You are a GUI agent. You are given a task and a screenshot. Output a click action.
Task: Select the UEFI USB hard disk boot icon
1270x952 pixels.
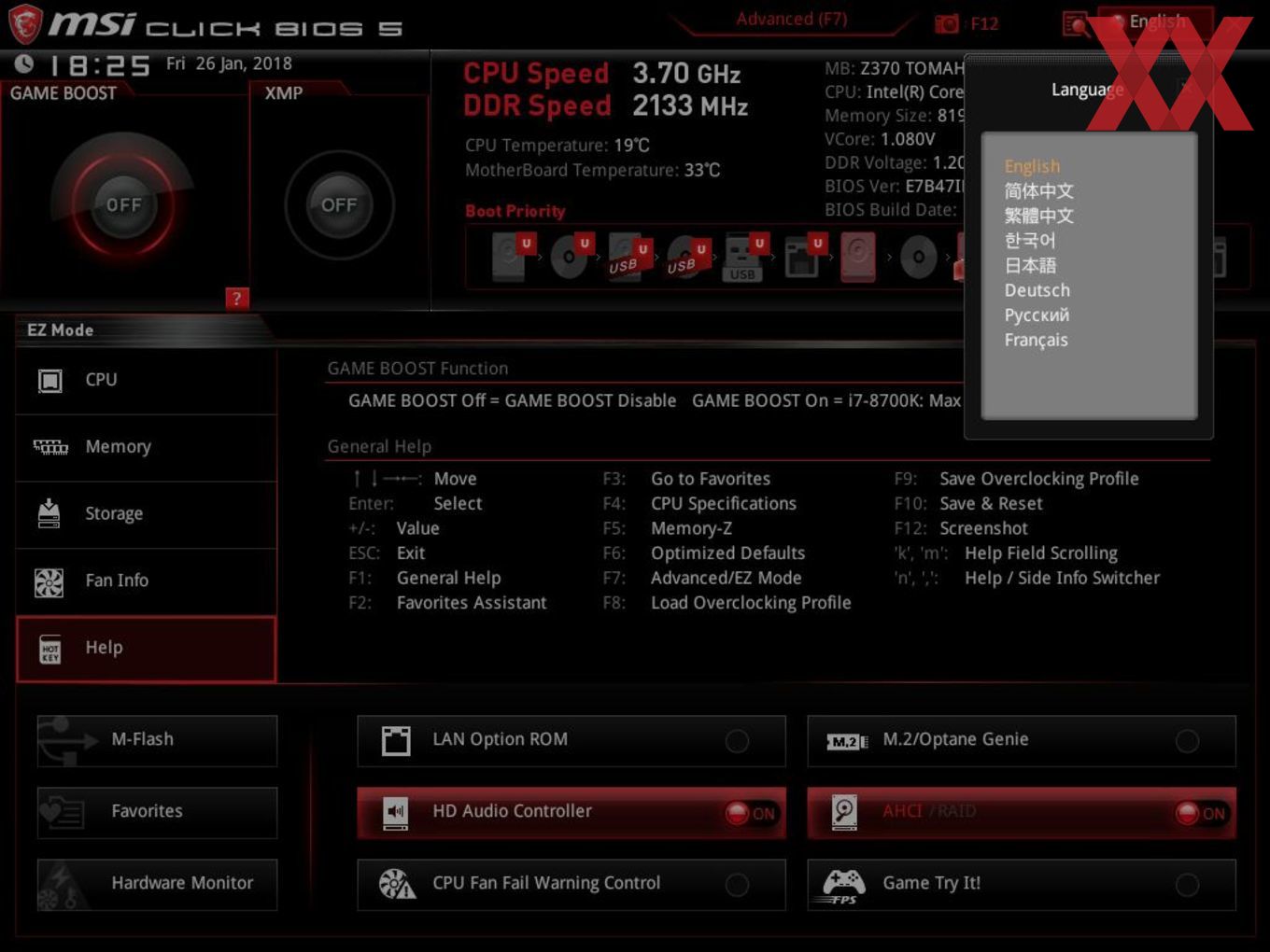[x=628, y=257]
